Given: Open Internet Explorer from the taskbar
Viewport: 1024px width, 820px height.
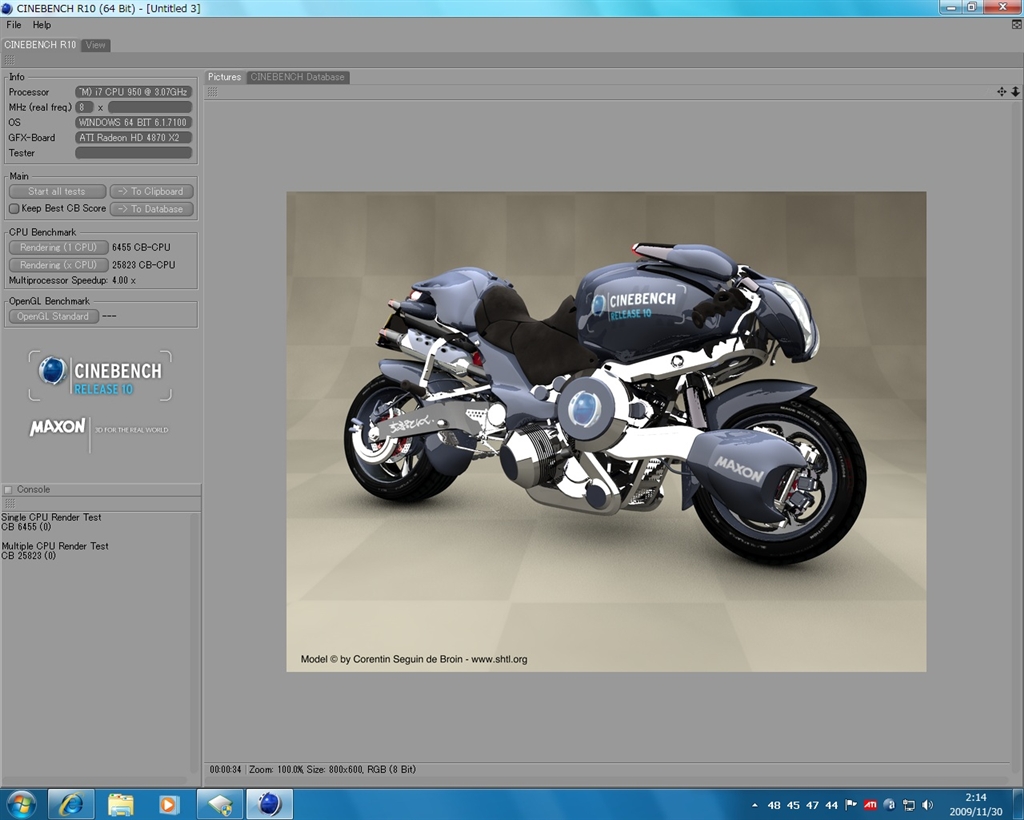Looking at the screenshot, I should point(71,804).
